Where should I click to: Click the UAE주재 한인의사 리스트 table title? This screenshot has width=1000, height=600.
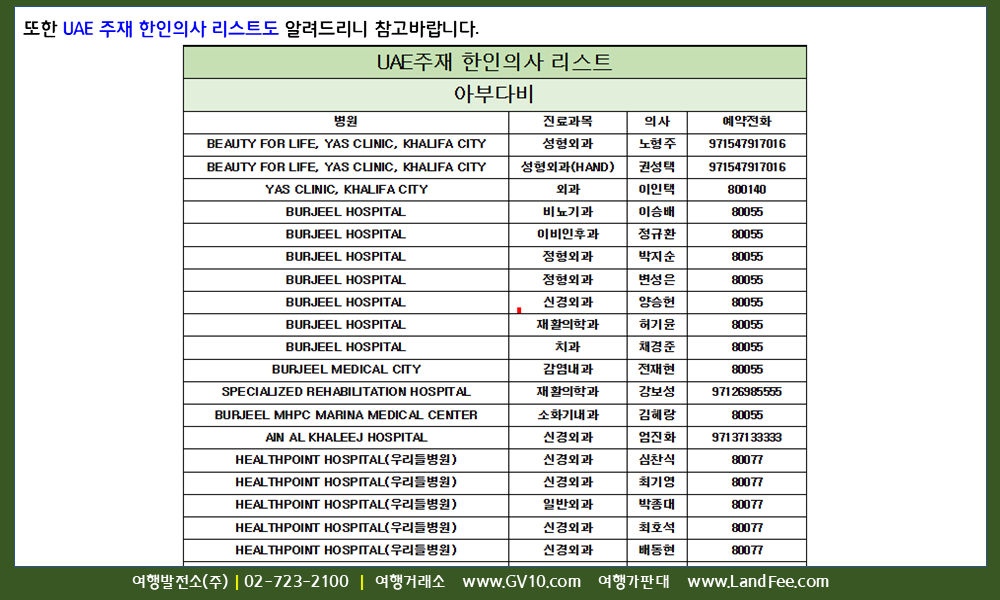(494, 62)
